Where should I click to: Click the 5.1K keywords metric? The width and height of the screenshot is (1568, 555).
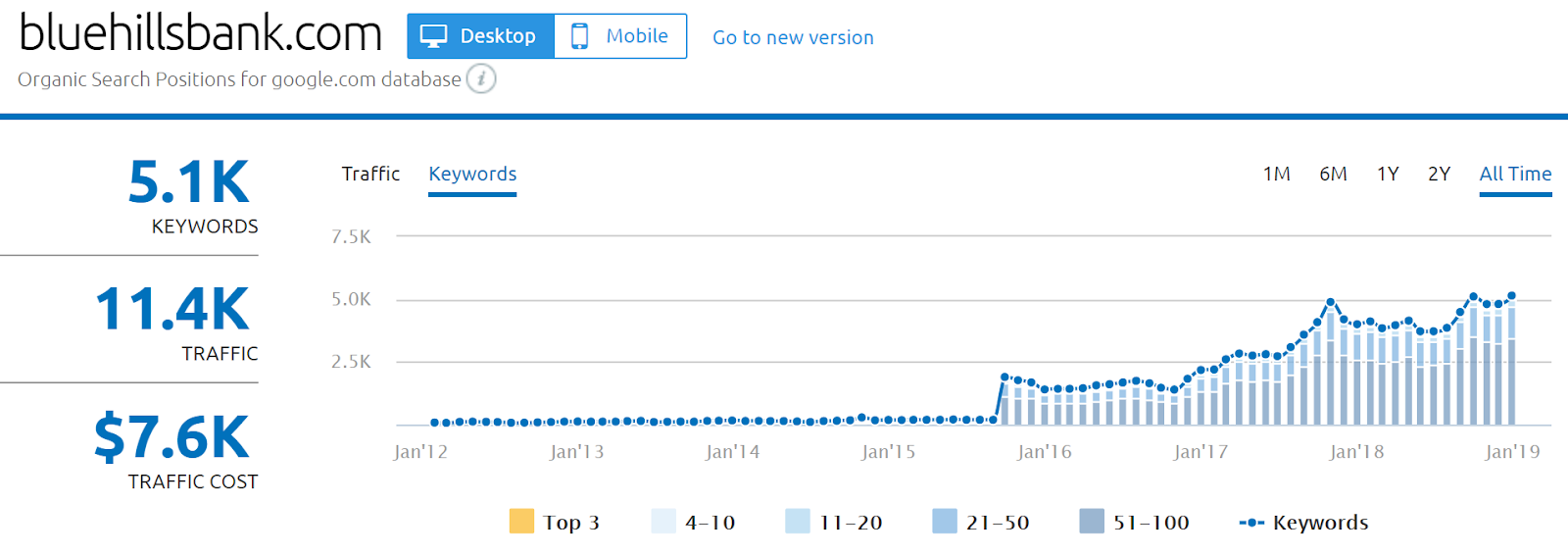pos(188,182)
